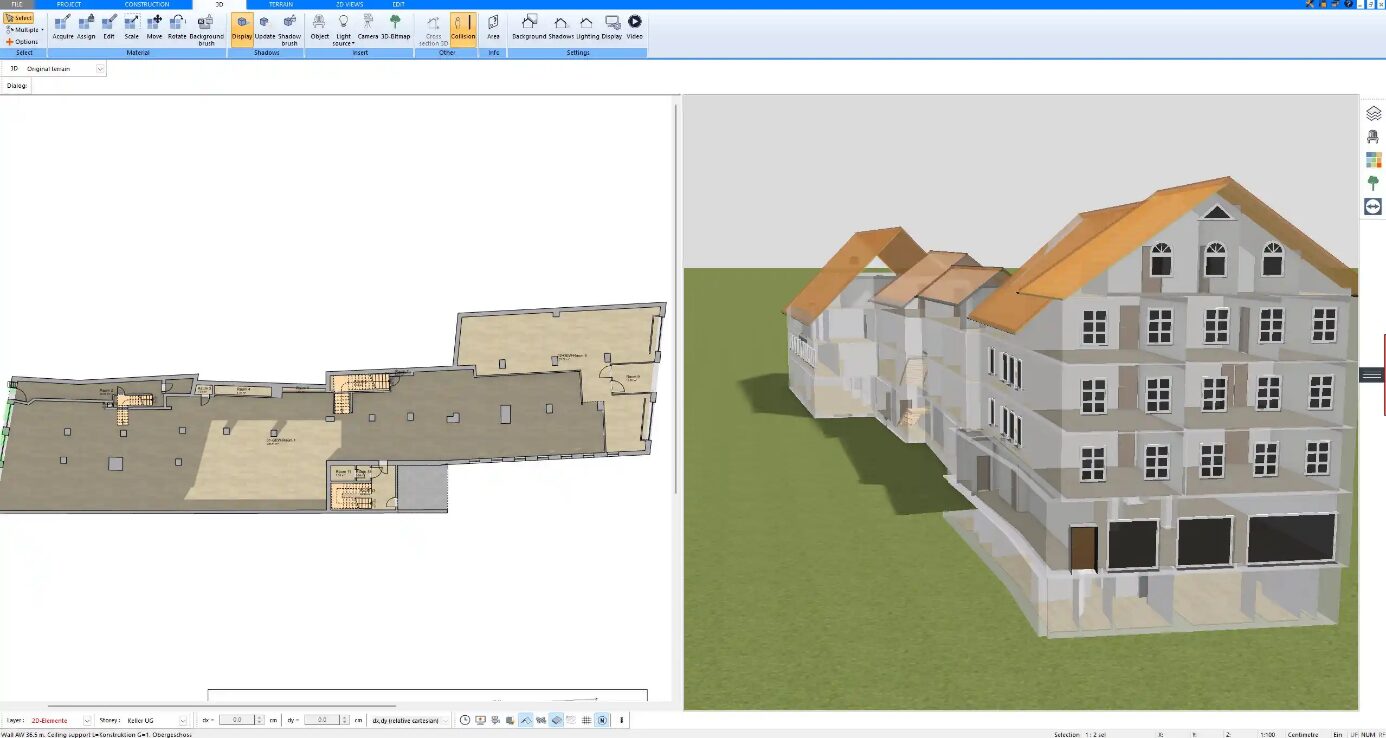Open the plants tree sidebar icon

pos(1373,183)
